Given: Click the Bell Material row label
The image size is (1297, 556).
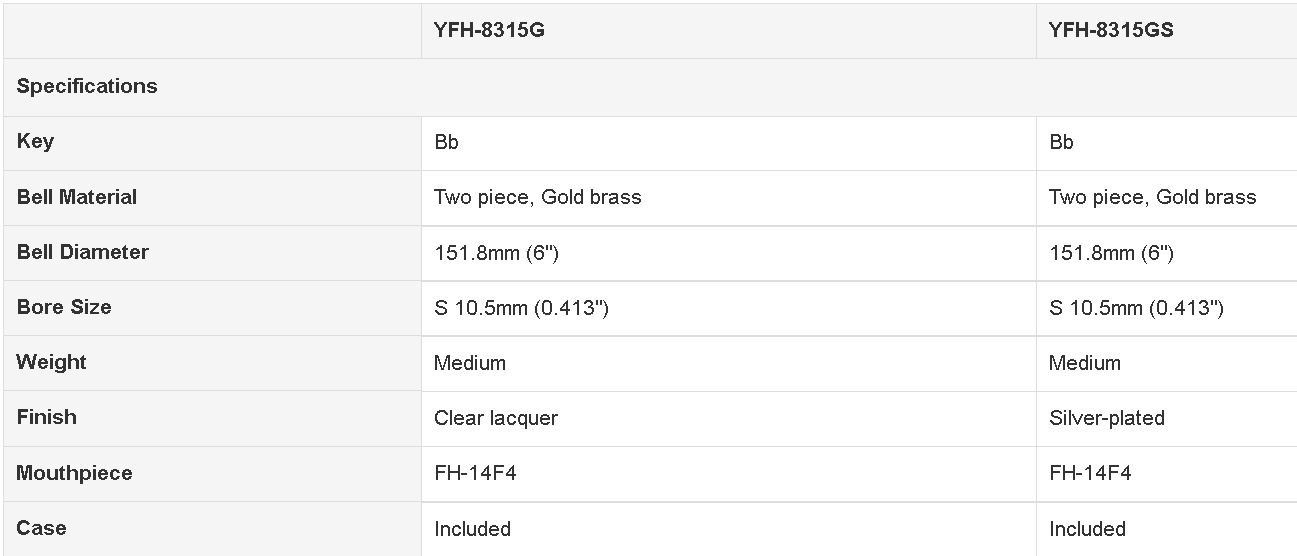Looking at the screenshot, I should tap(77, 197).
